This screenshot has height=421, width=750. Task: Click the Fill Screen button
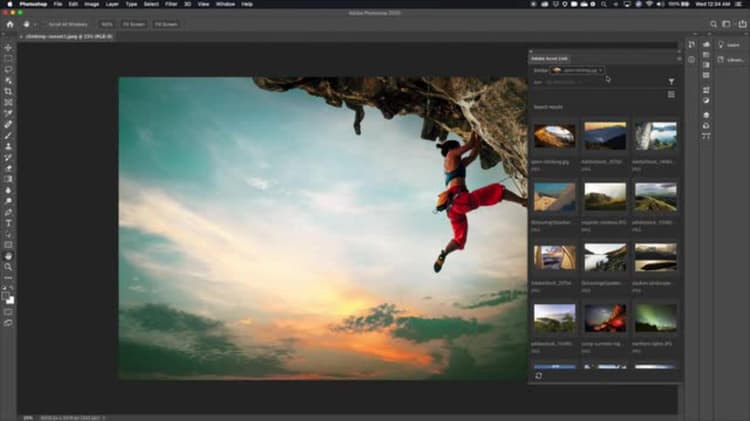[x=165, y=23]
